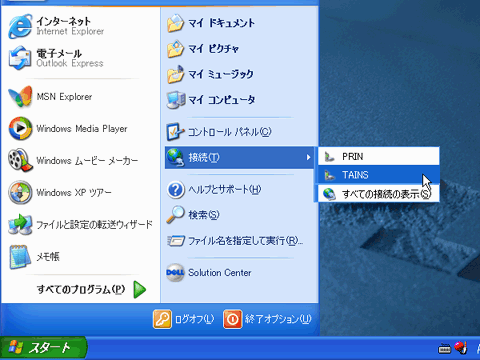Click the メモ帳 text label

pyautogui.click(x=48, y=257)
